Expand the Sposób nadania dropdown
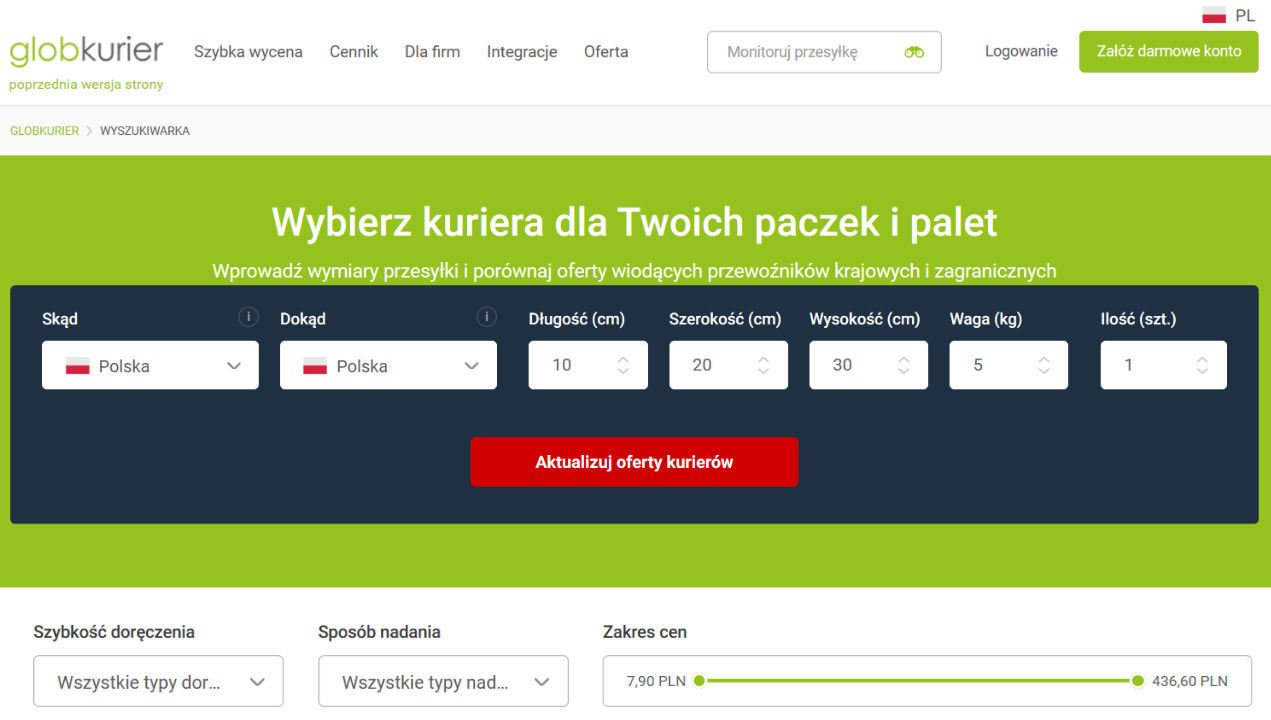The image size is (1271, 720). pyautogui.click(x=443, y=682)
